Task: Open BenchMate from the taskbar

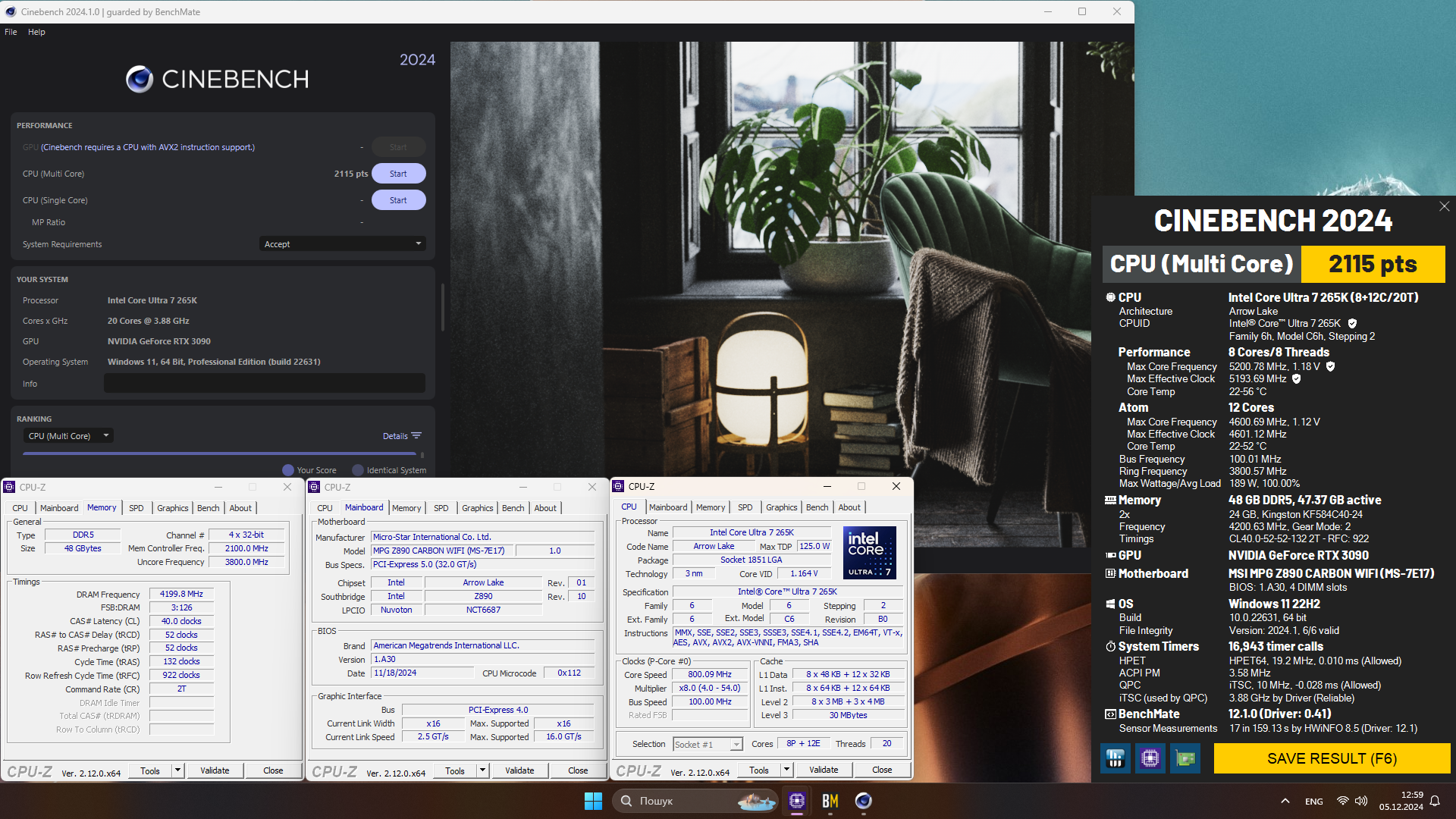Action: point(830,801)
